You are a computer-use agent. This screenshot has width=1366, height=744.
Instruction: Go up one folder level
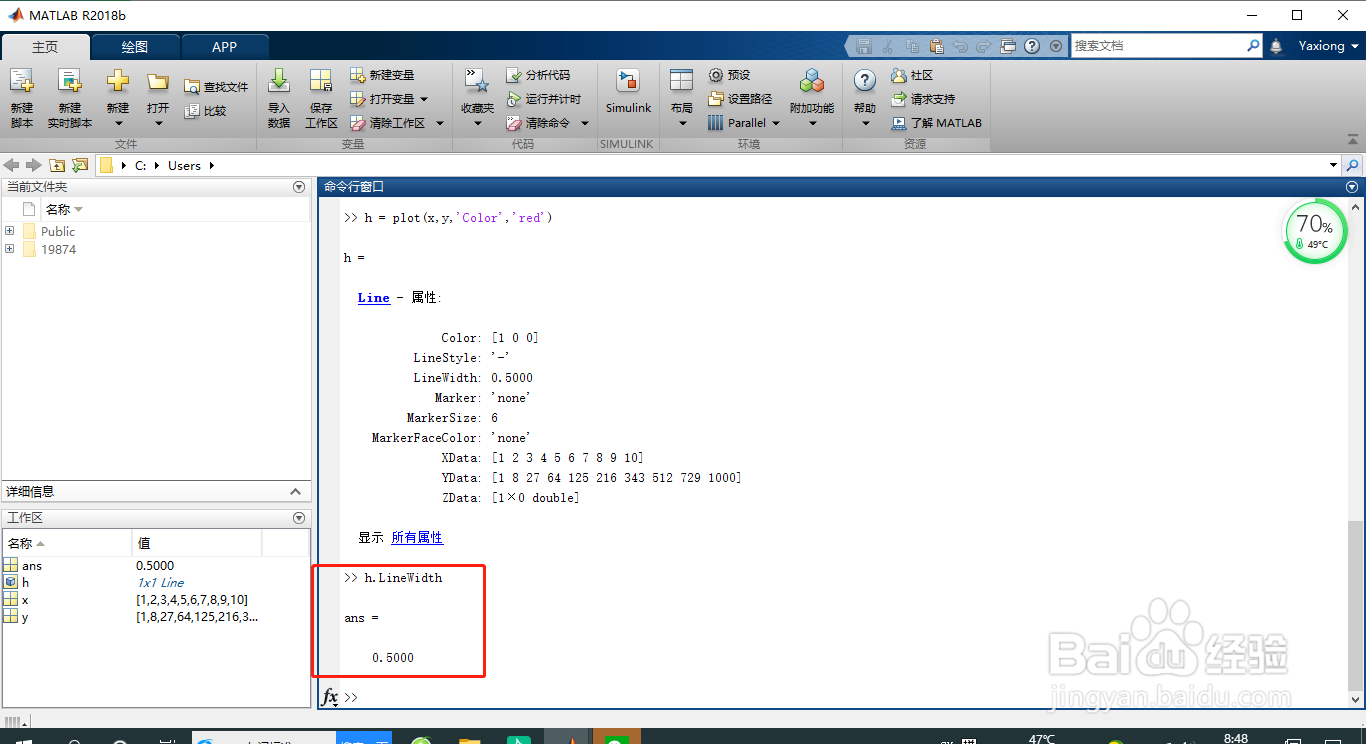[x=57, y=165]
